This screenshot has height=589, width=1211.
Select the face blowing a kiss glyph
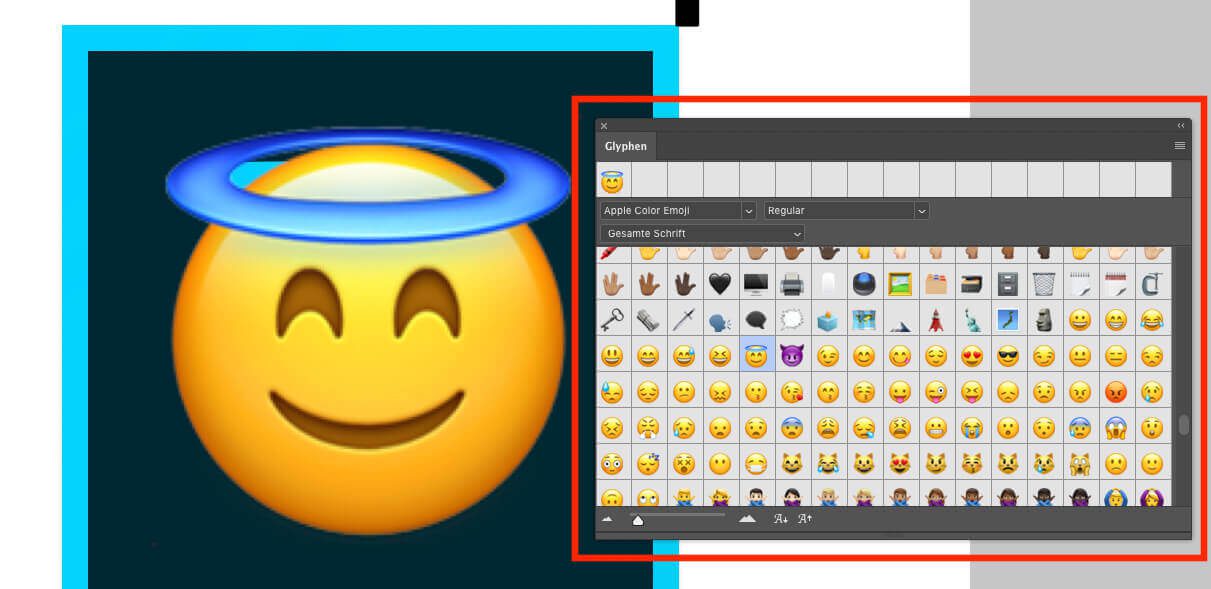pyautogui.click(x=792, y=392)
